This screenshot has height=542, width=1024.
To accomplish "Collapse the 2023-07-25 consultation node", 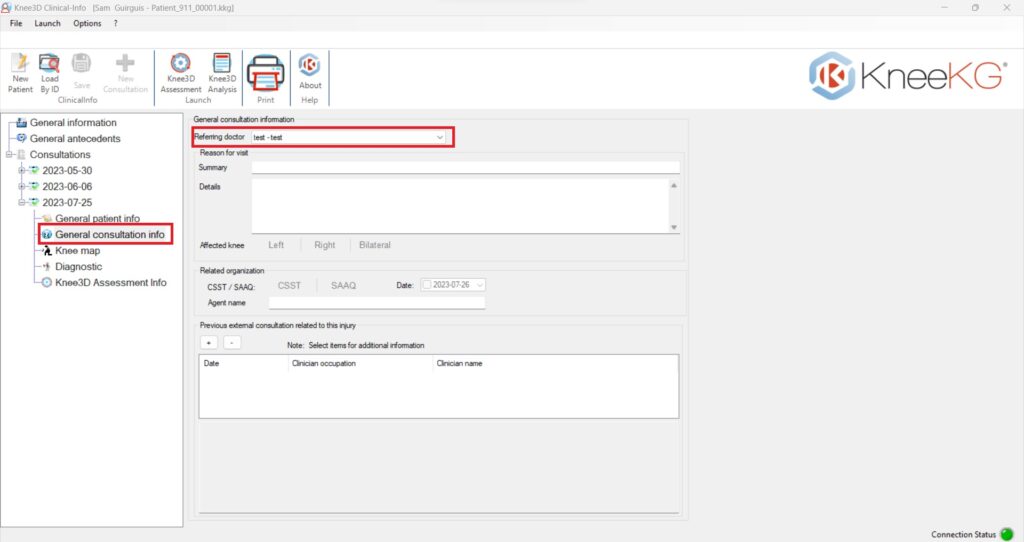I will [22, 202].
